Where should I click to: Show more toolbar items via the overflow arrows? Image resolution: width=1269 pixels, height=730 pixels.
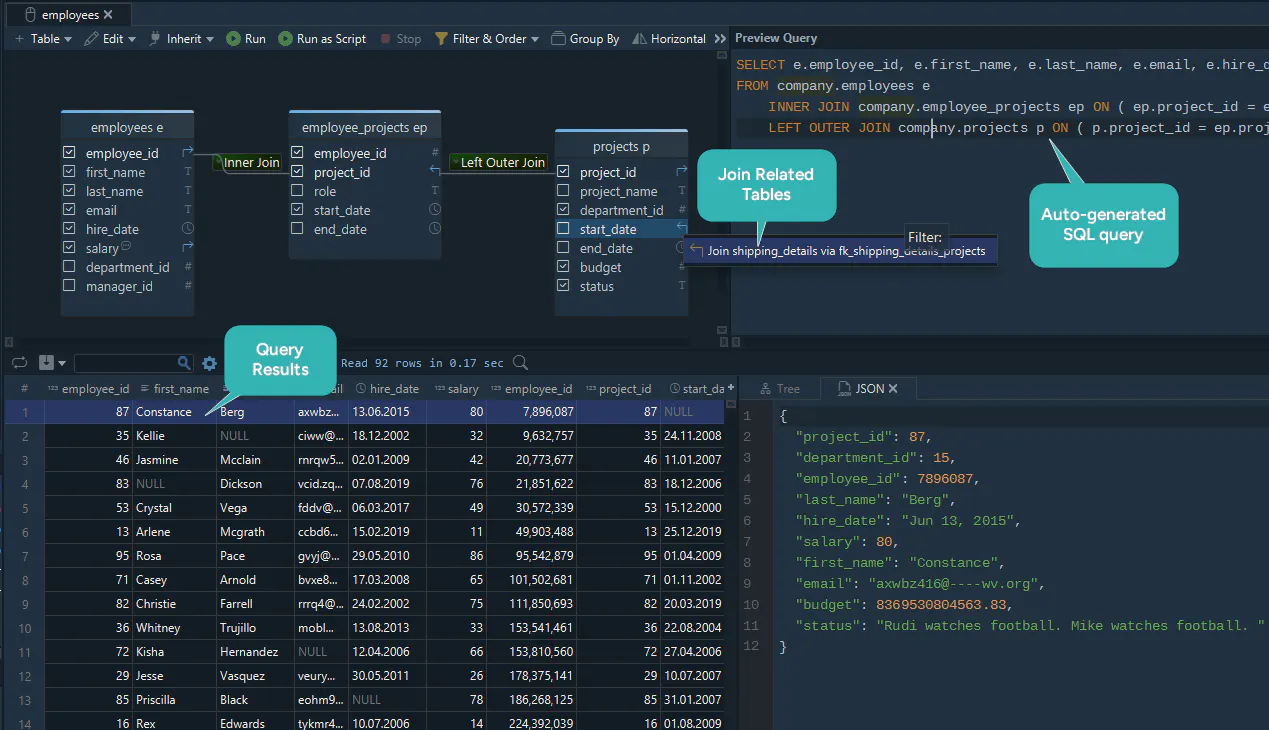pyautogui.click(x=720, y=39)
